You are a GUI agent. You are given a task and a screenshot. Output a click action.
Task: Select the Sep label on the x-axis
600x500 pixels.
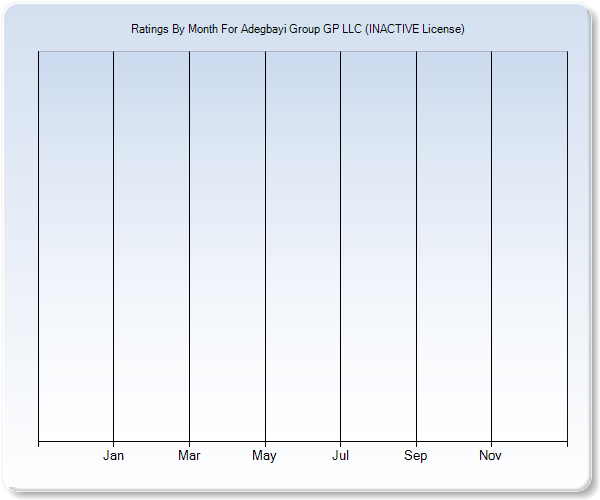[416, 456]
